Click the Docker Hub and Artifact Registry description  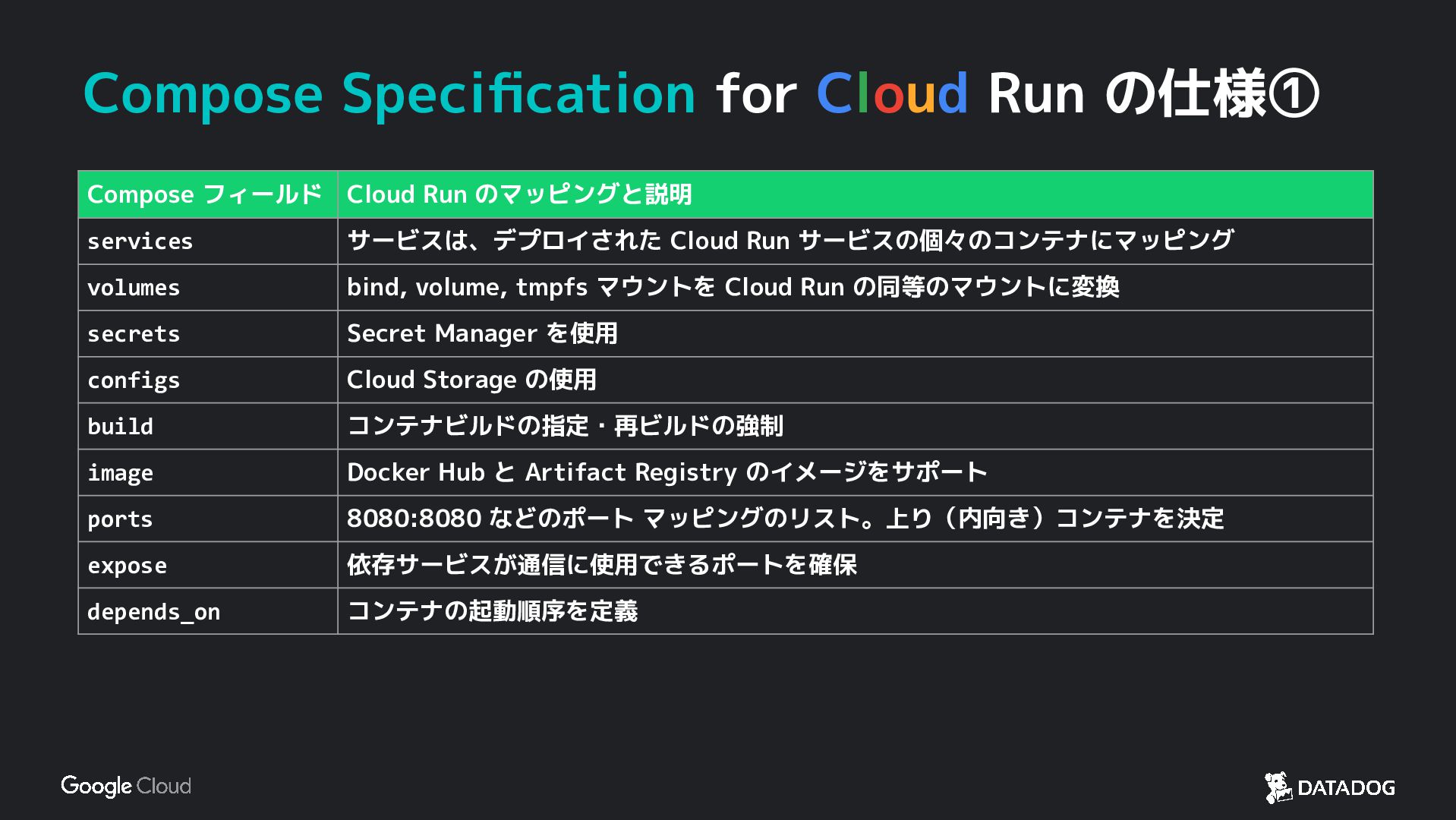point(667,473)
